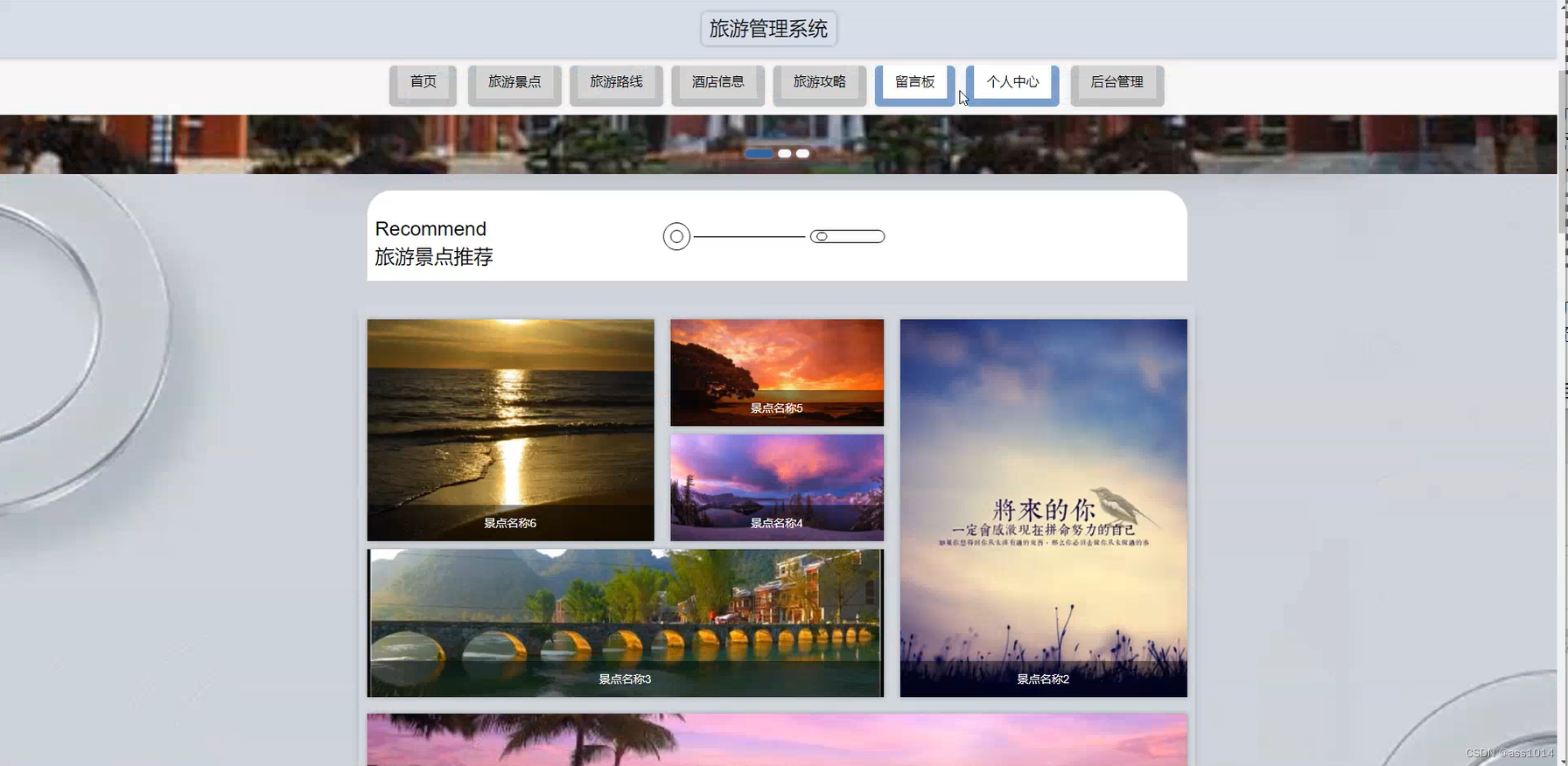Viewport: 1568px width, 766px height.
Task: Open the 首页 navigation item
Action: coord(423,85)
